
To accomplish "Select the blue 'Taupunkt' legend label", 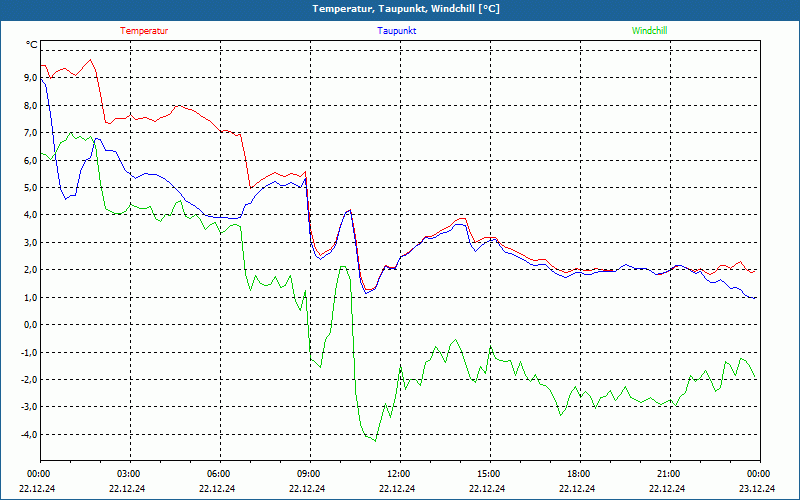I will coord(396,31).
